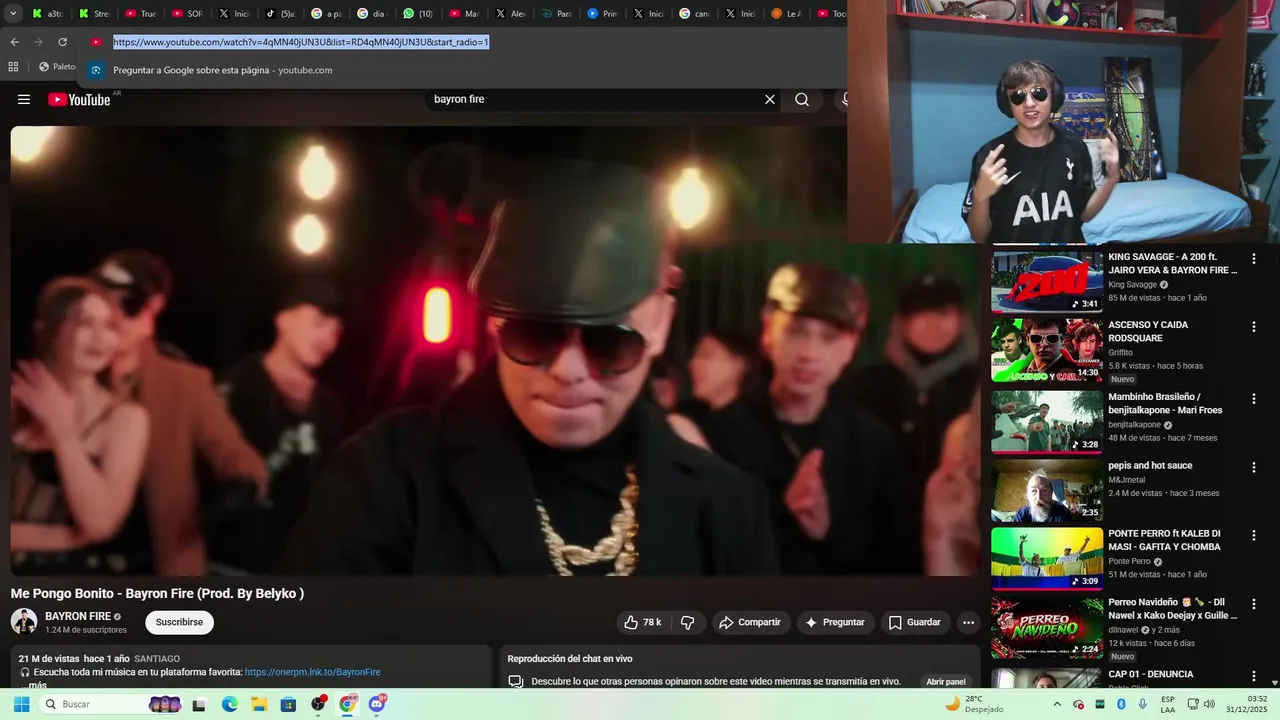Click the Bluetooth tray icon

(x=1121, y=704)
